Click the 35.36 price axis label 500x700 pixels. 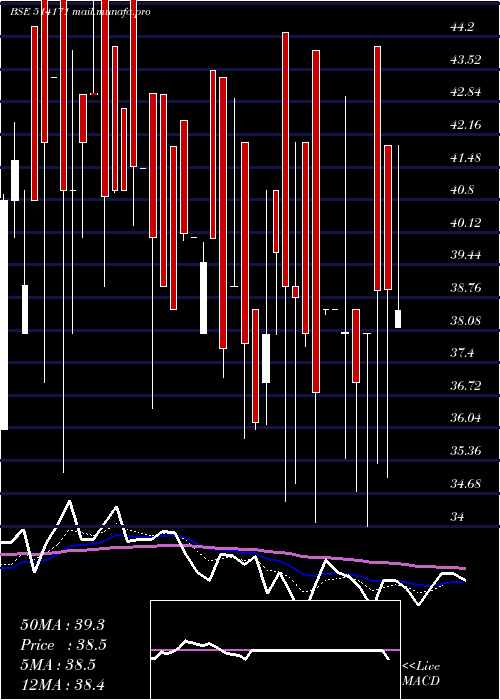click(466, 451)
